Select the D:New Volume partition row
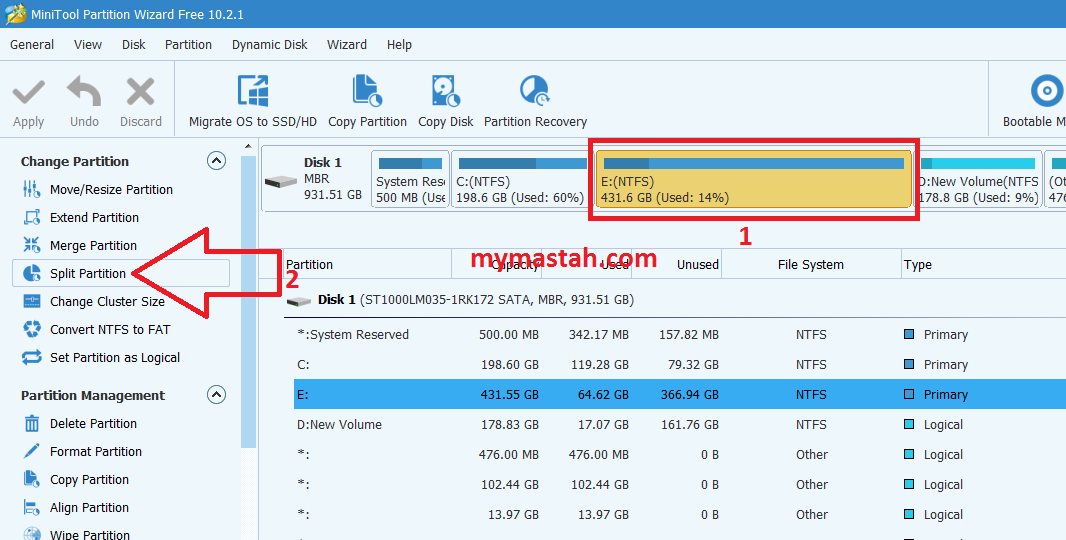This screenshot has height=540, width=1066. (680, 424)
